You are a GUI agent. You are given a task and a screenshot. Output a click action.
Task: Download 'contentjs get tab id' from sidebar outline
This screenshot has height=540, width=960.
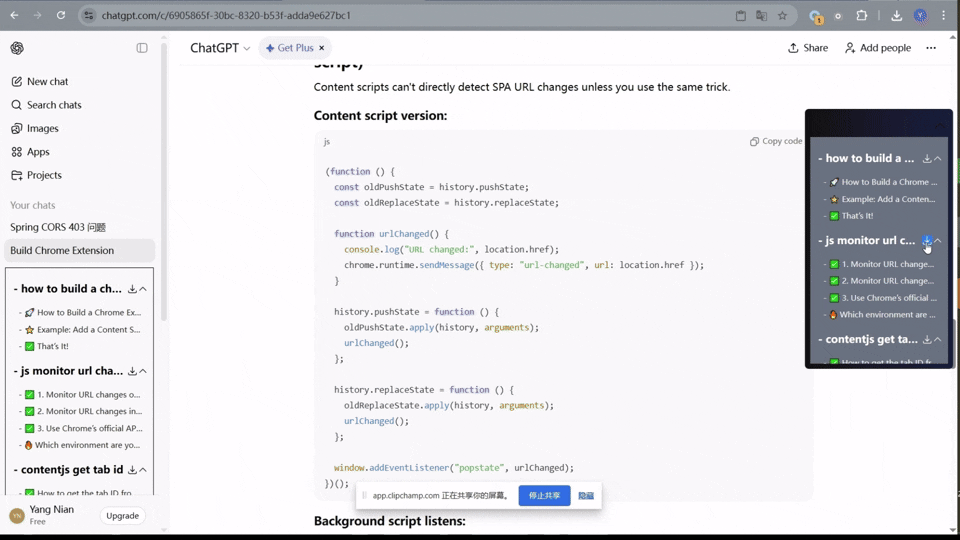tap(132, 470)
